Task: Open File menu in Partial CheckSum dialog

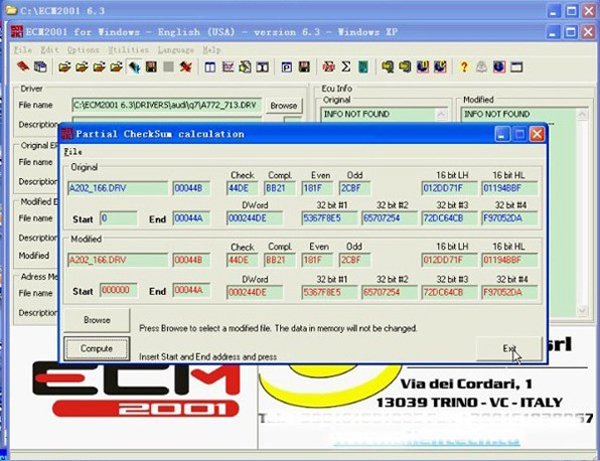Action: [x=73, y=152]
